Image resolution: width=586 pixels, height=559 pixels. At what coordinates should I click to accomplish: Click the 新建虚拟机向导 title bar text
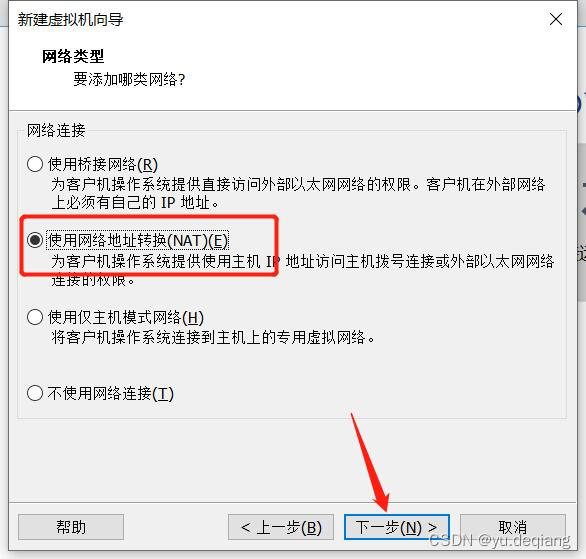(70, 19)
